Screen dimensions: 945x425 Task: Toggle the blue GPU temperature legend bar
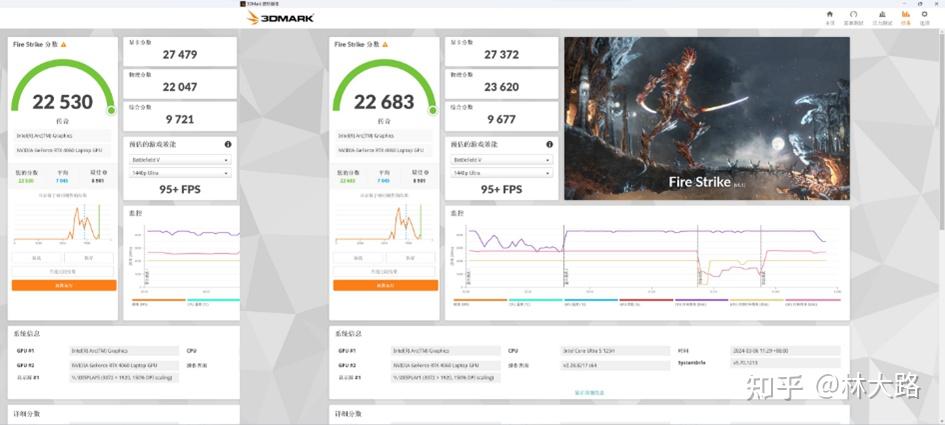[x=591, y=300]
